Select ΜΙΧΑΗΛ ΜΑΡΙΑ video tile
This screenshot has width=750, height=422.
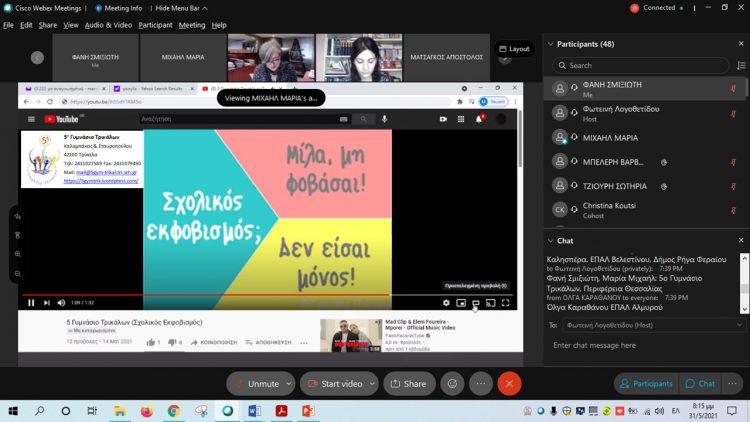(x=183, y=57)
